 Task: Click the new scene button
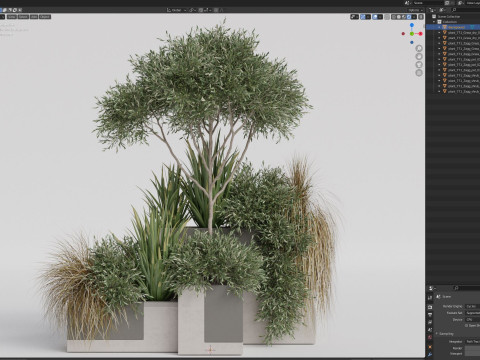tap(447, 3)
